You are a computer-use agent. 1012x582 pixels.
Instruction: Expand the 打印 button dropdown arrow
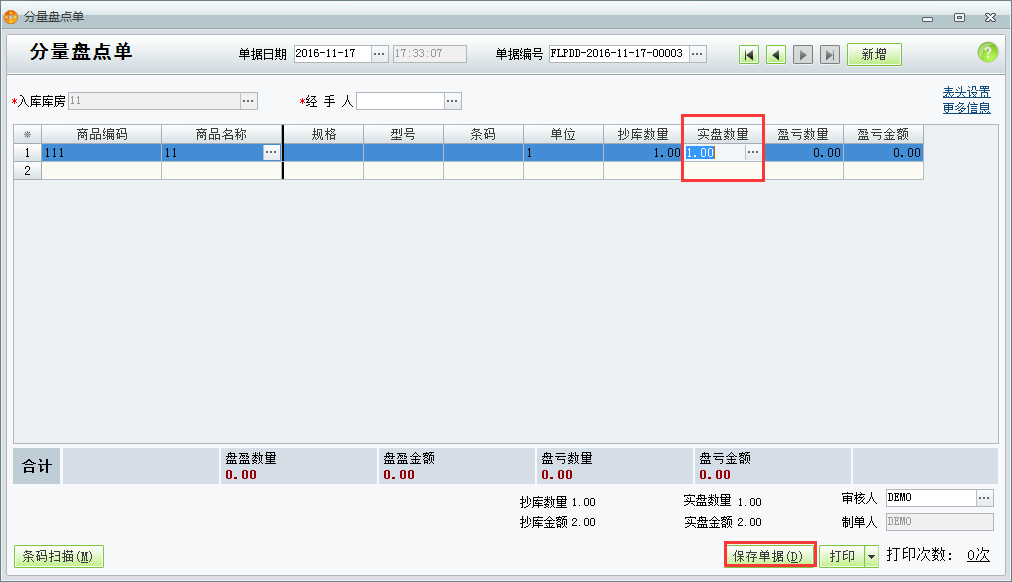[873, 557]
